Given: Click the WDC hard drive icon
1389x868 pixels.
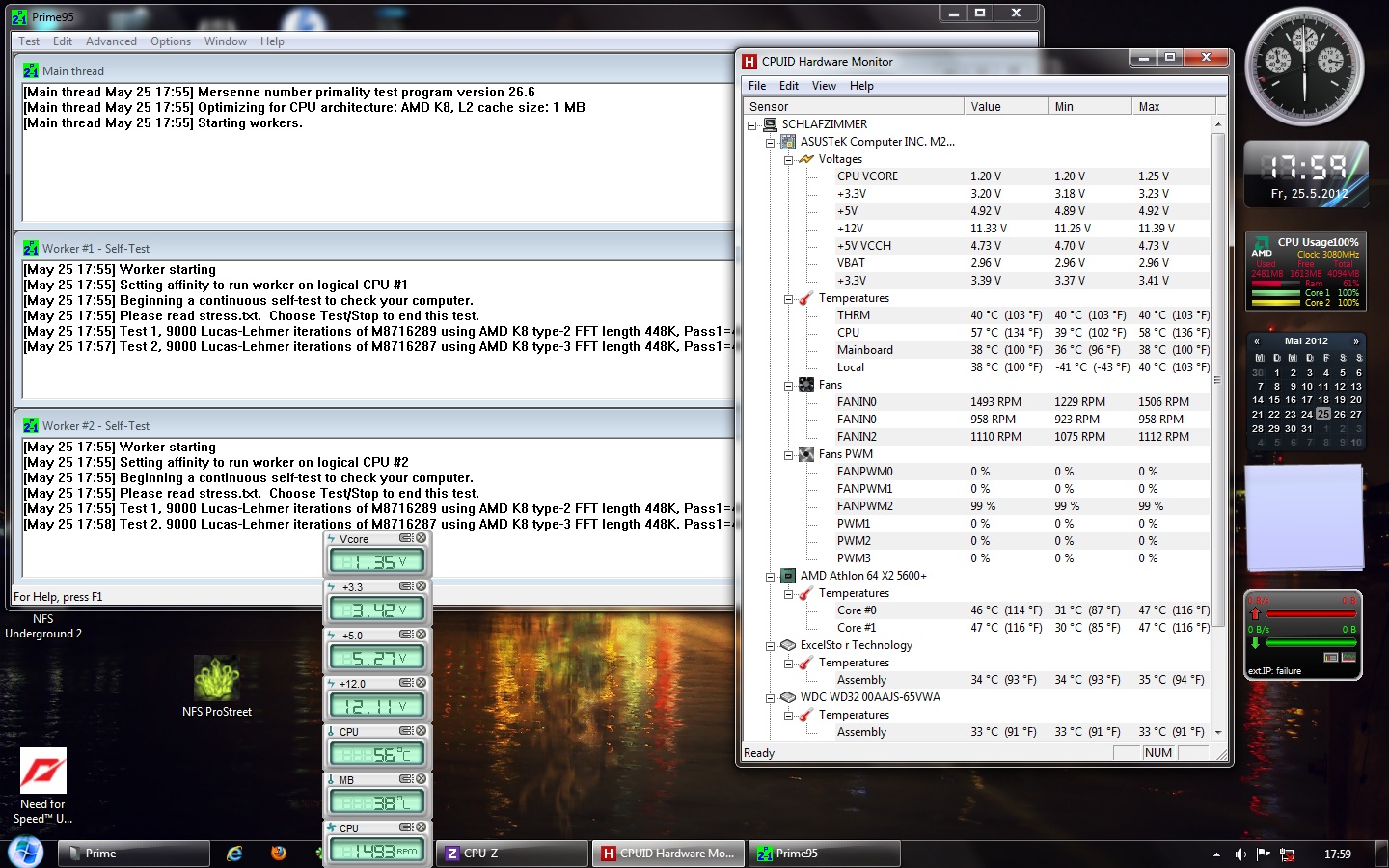Looking at the screenshot, I should coord(788,697).
